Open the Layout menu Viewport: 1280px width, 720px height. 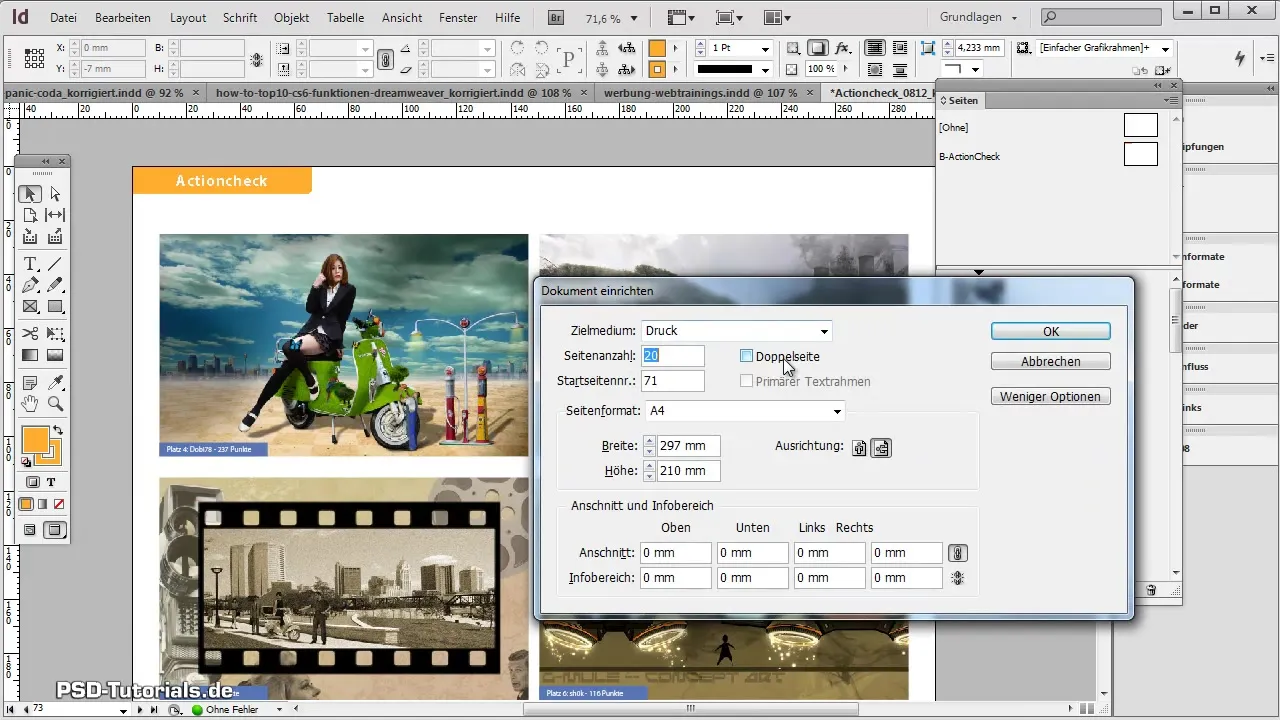click(188, 18)
